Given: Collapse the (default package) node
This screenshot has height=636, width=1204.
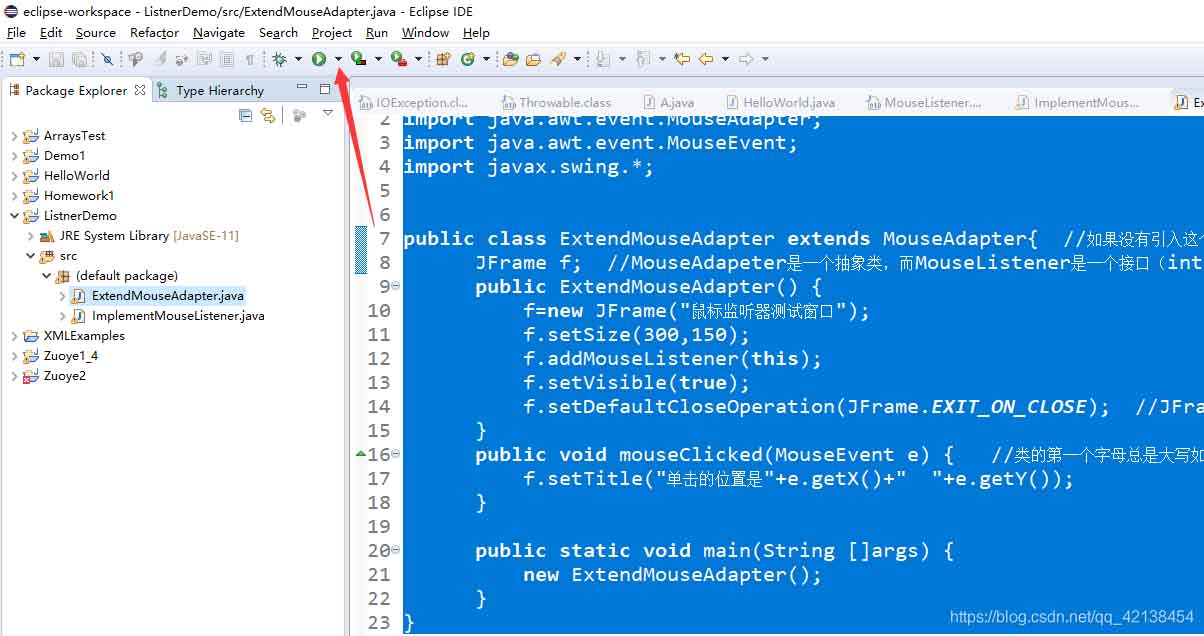Looking at the screenshot, I should 46,275.
